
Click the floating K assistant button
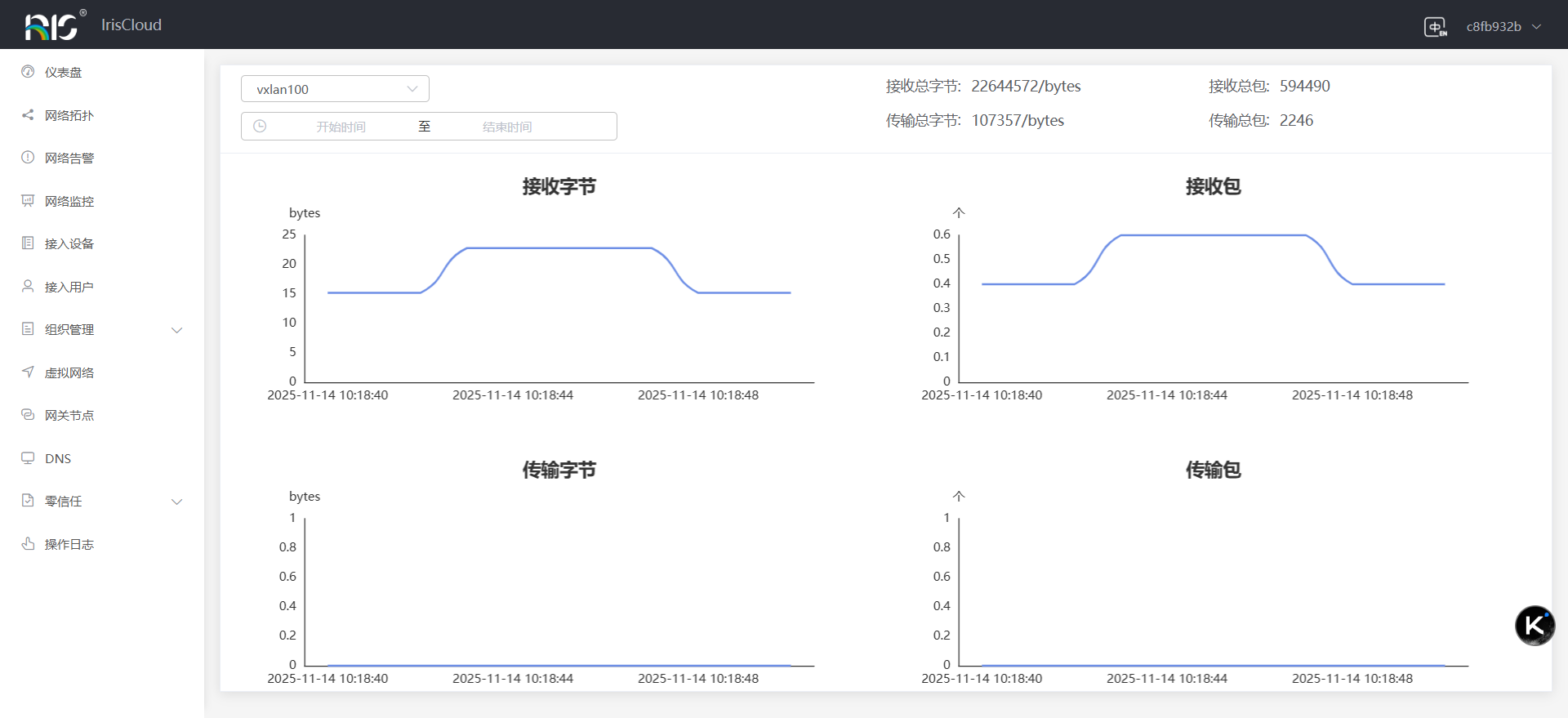tap(1535, 626)
